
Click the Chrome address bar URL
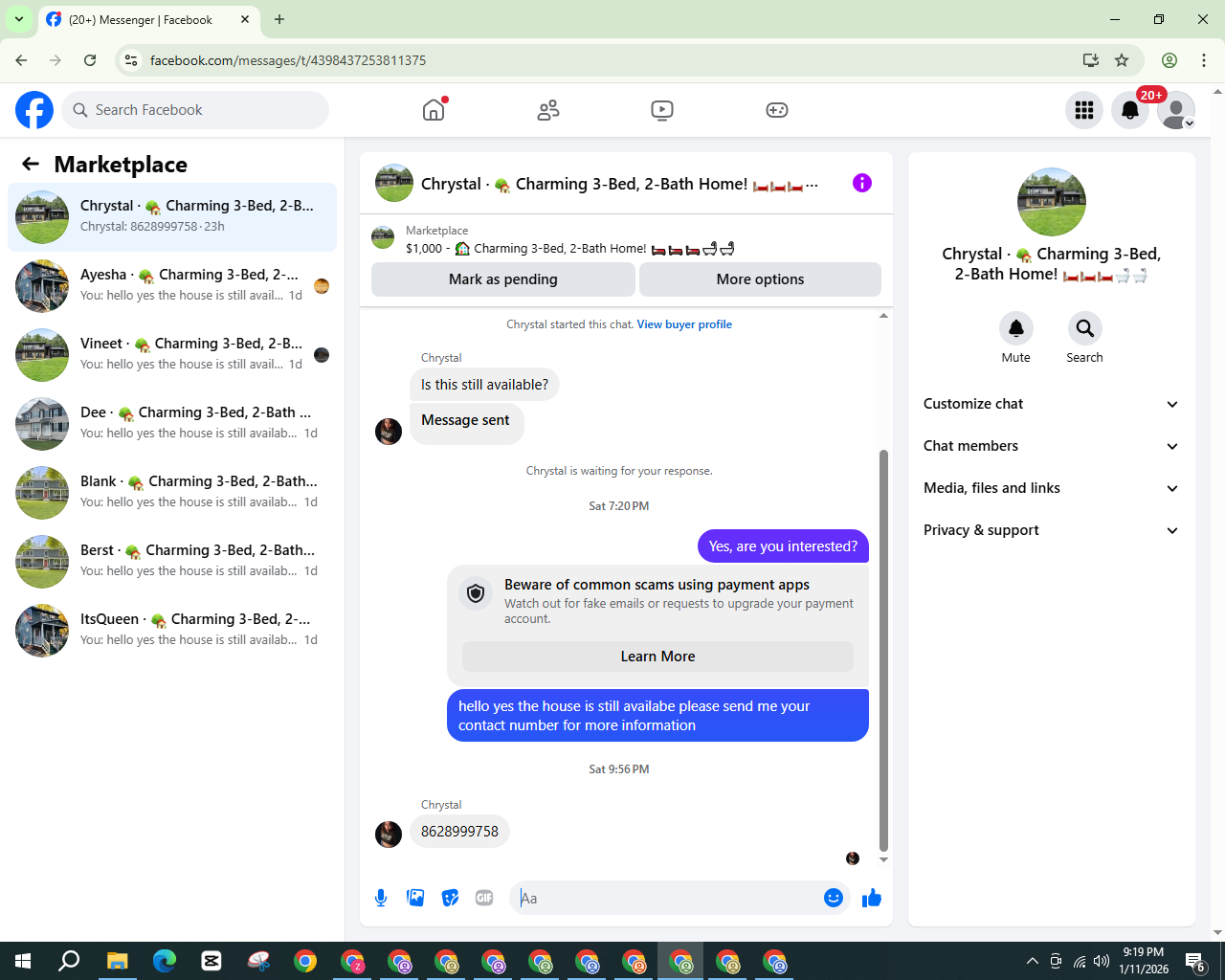point(288,60)
